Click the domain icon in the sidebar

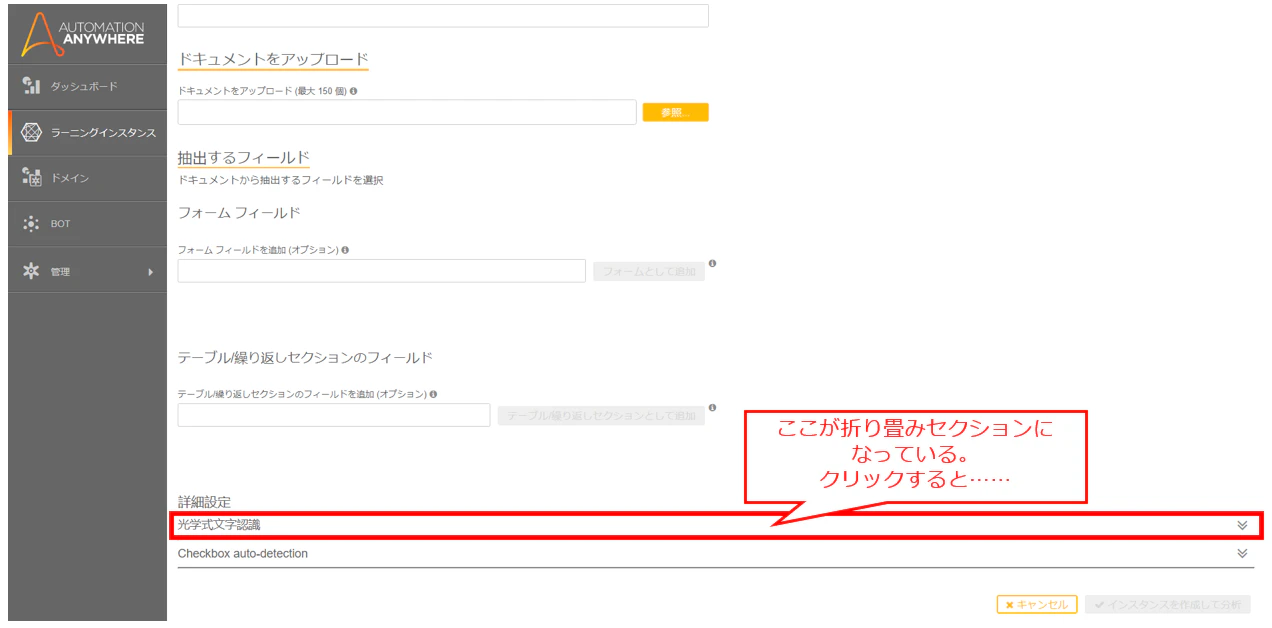point(31,178)
